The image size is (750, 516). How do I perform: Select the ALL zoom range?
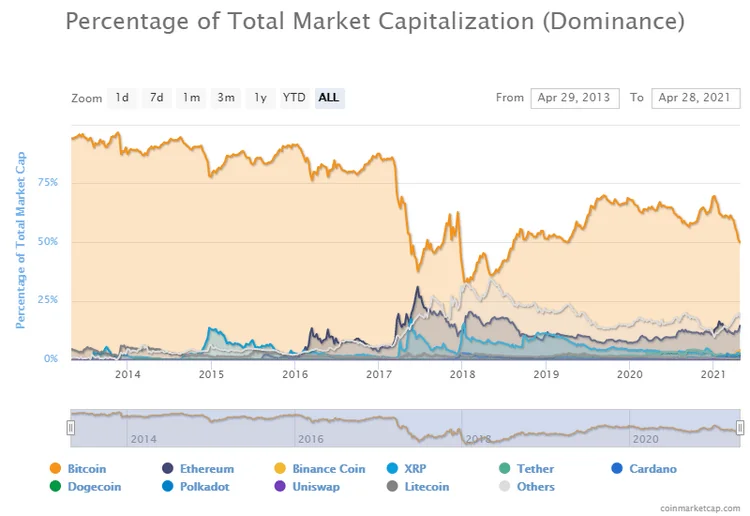[x=330, y=98]
